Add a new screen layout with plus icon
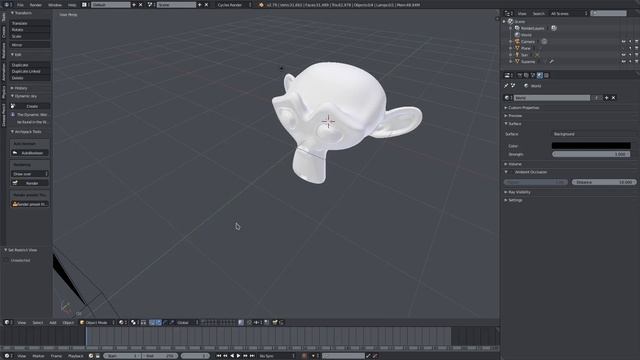Viewport: 640px width, 360px height. click(134, 5)
